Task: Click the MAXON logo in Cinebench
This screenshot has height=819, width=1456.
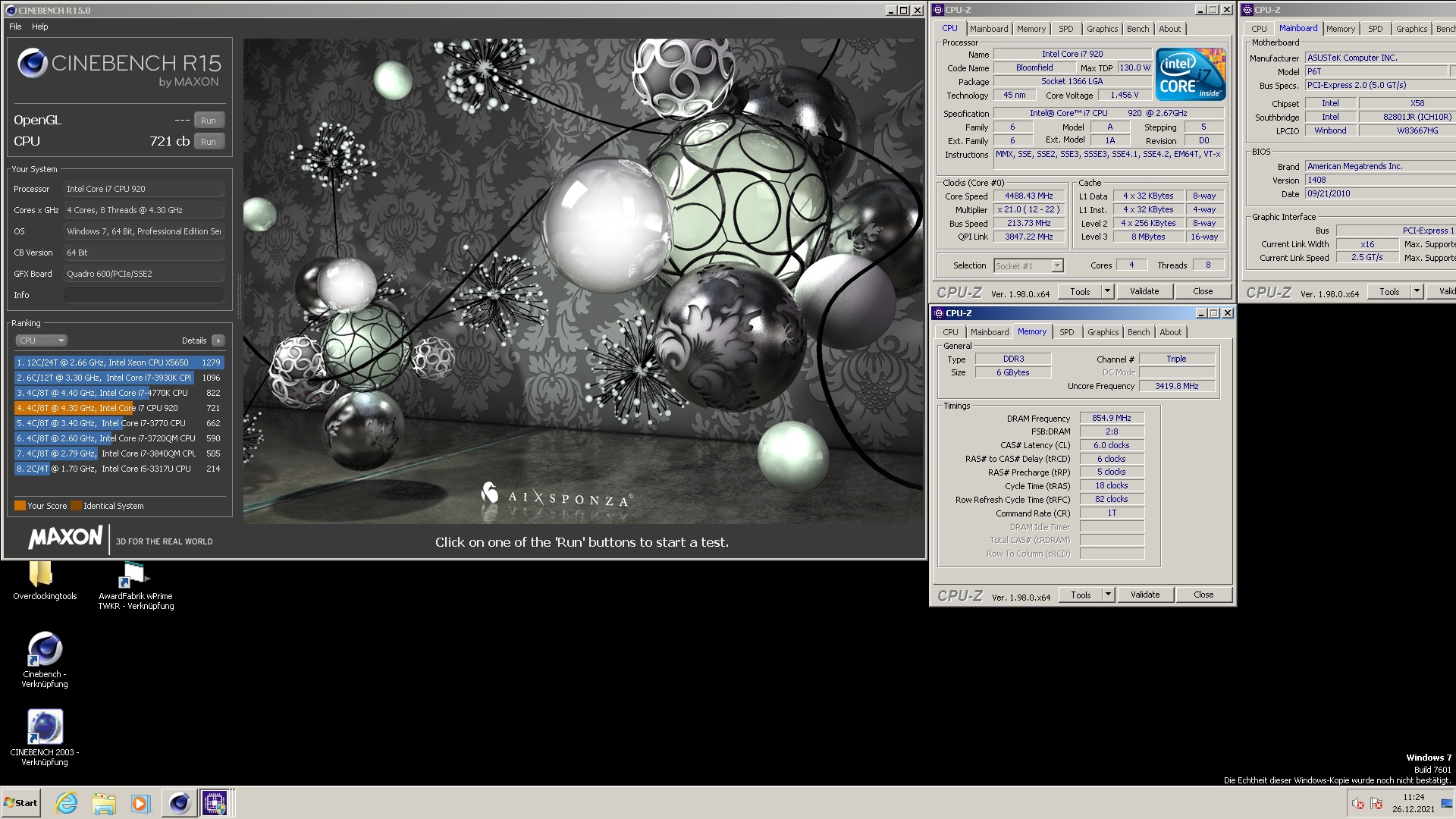Action: pos(66,538)
